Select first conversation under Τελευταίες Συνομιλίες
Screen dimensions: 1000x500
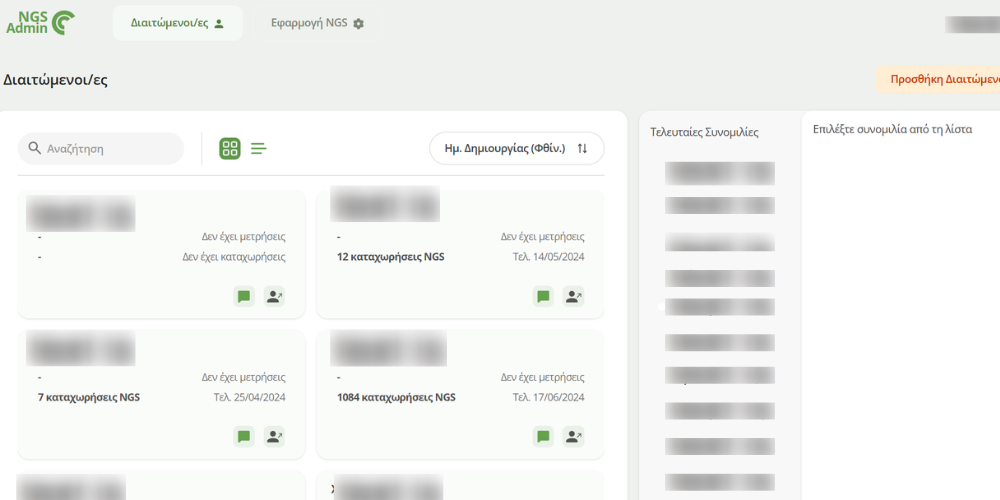point(720,173)
